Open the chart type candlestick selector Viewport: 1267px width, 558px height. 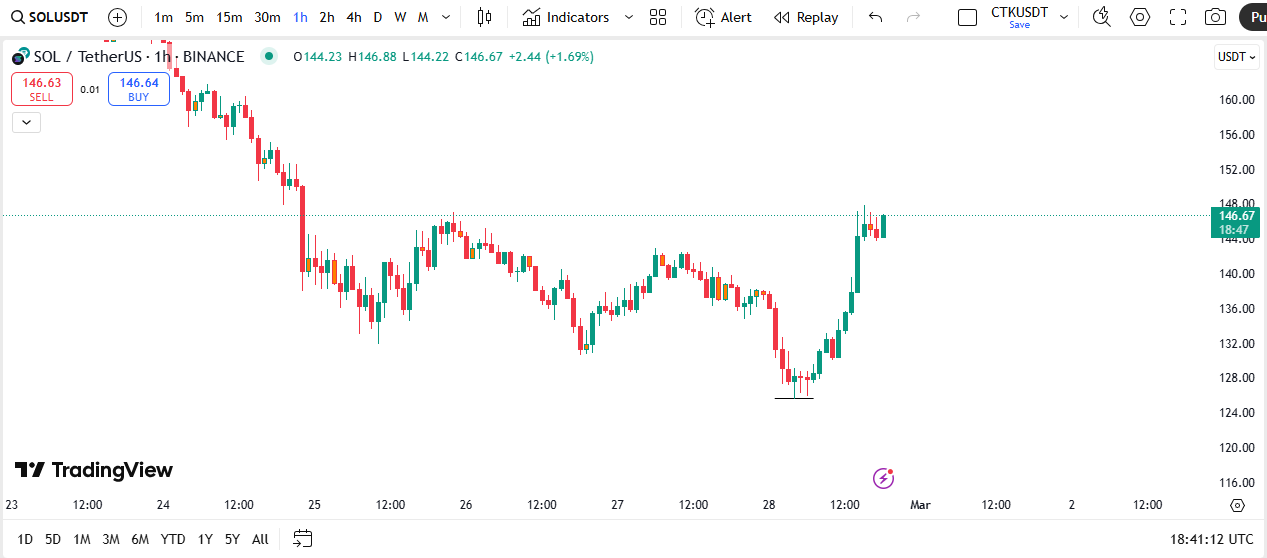(485, 17)
